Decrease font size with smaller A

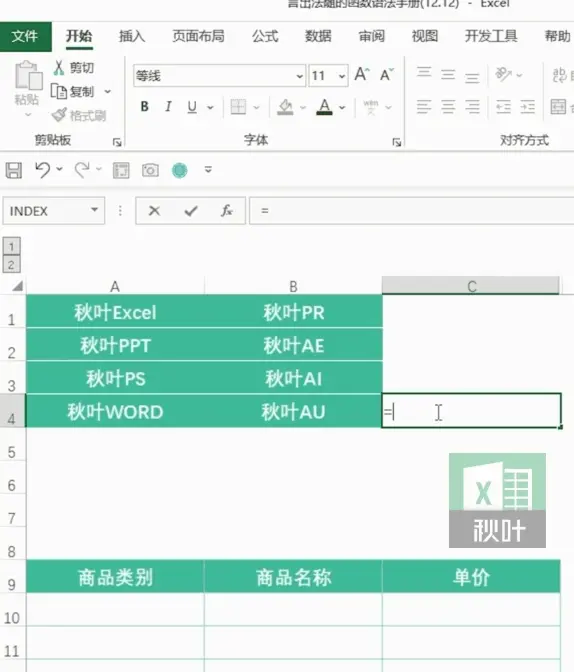coord(386,75)
